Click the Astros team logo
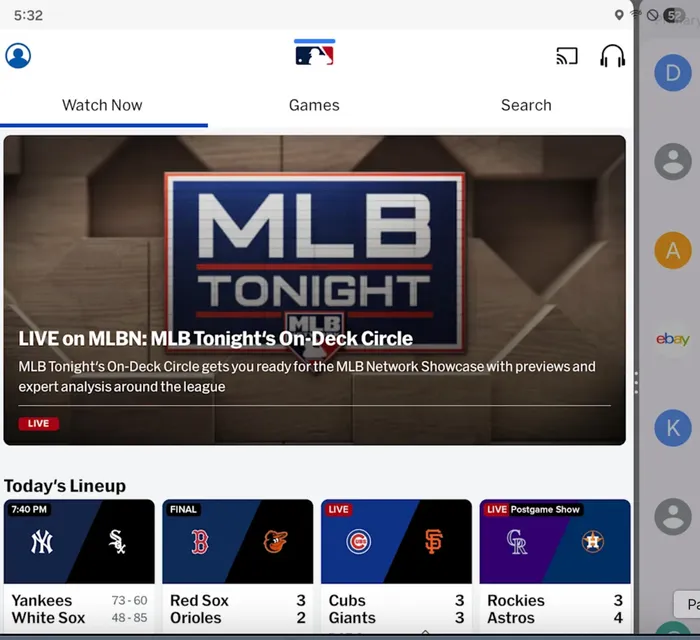Viewport: 700px width, 640px height. click(x=592, y=542)
